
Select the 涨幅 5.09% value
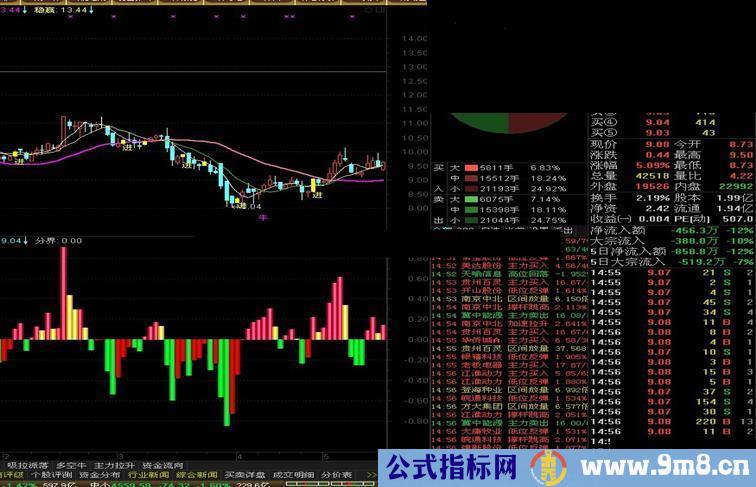tap(655, 165)
